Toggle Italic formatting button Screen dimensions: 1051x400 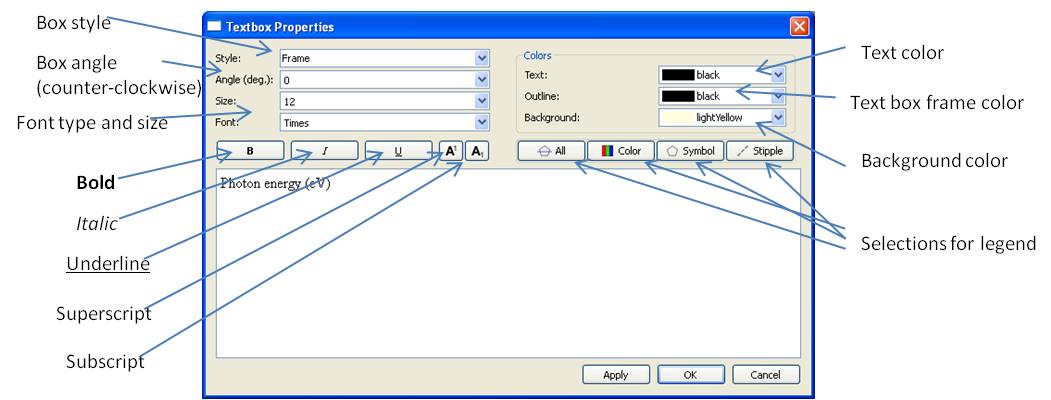324,151
